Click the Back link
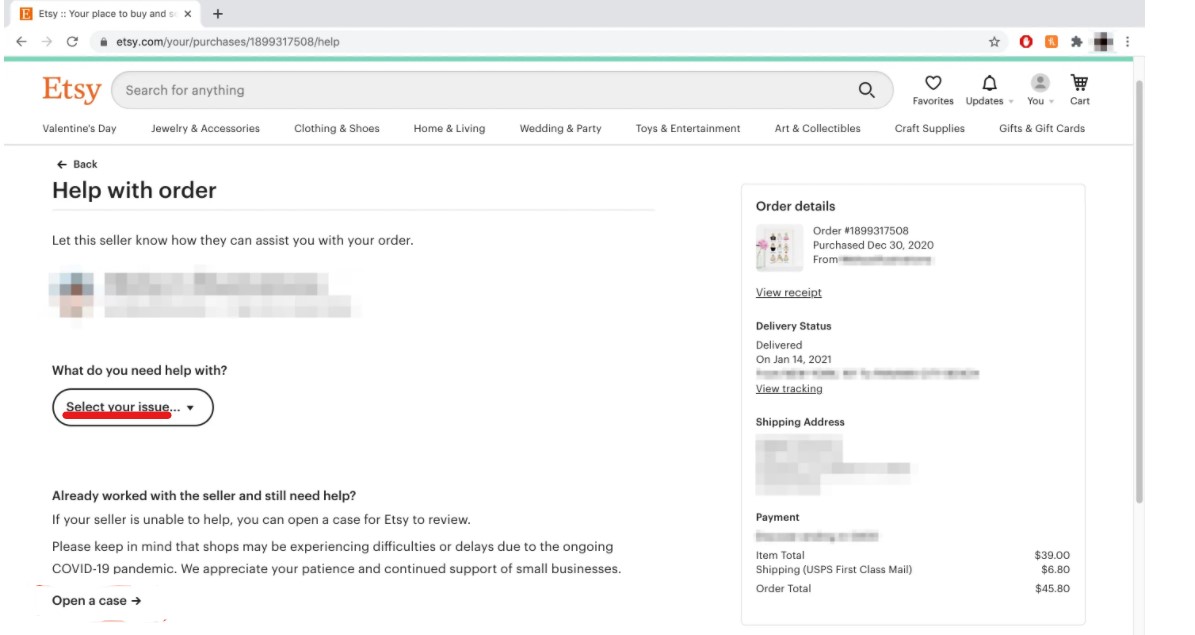 [x=77, y=164]
